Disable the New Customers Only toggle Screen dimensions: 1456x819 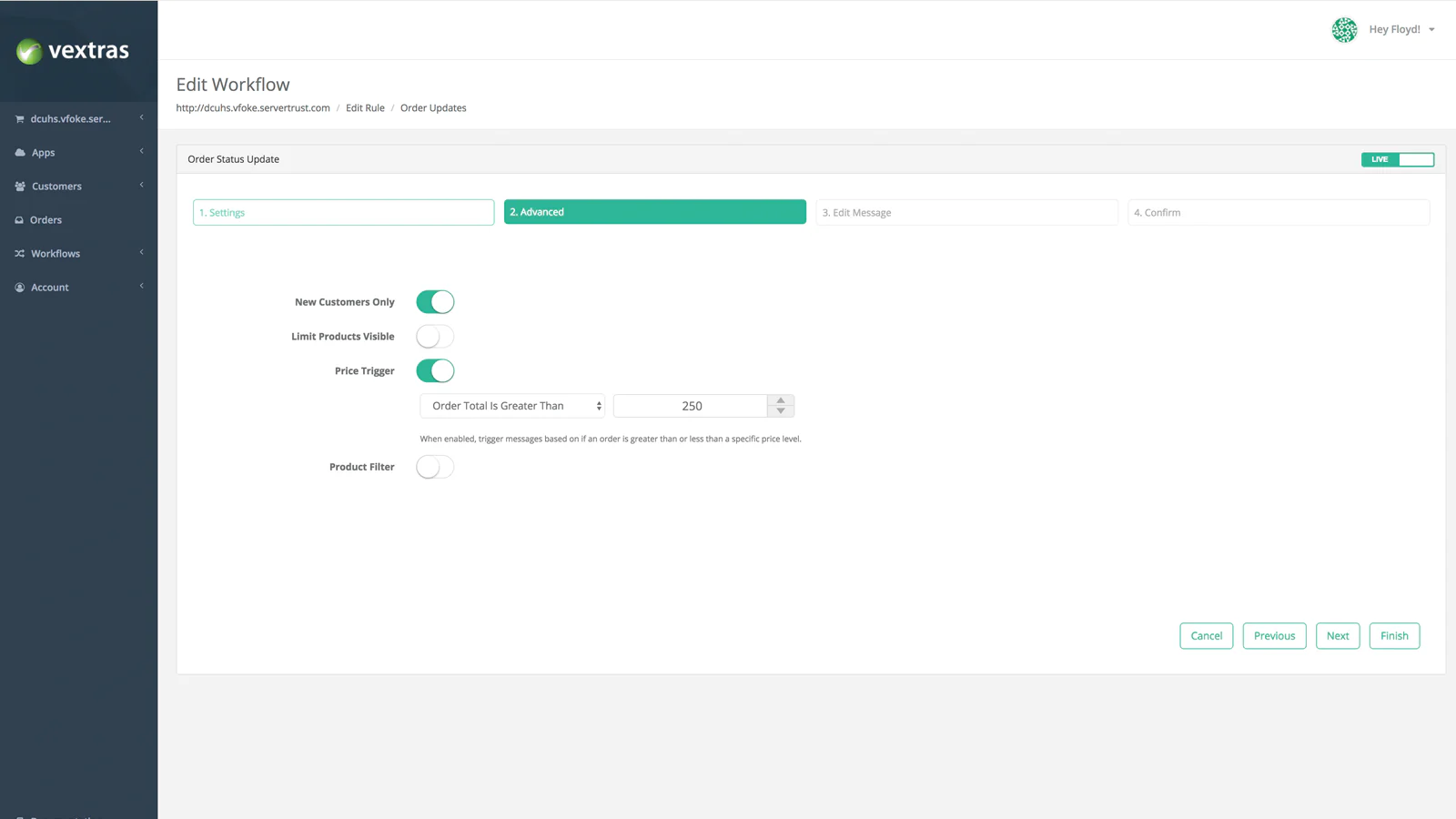[435, 302]
